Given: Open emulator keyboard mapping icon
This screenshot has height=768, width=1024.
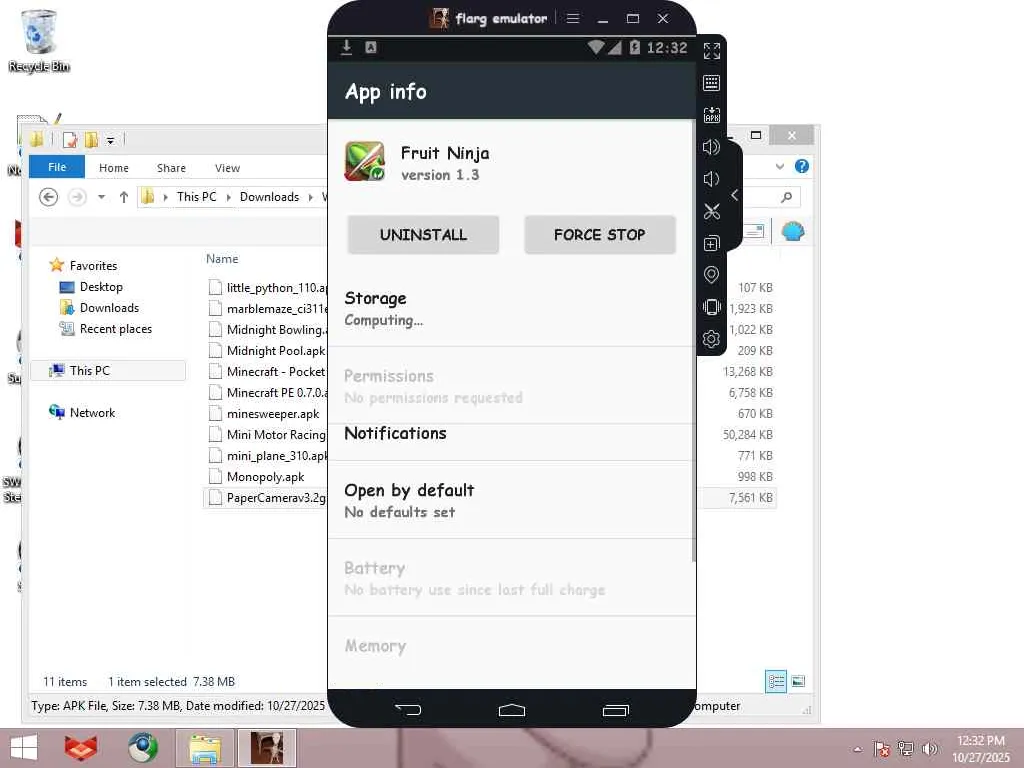Looking at the screenshot, I should tap(711, 83).
